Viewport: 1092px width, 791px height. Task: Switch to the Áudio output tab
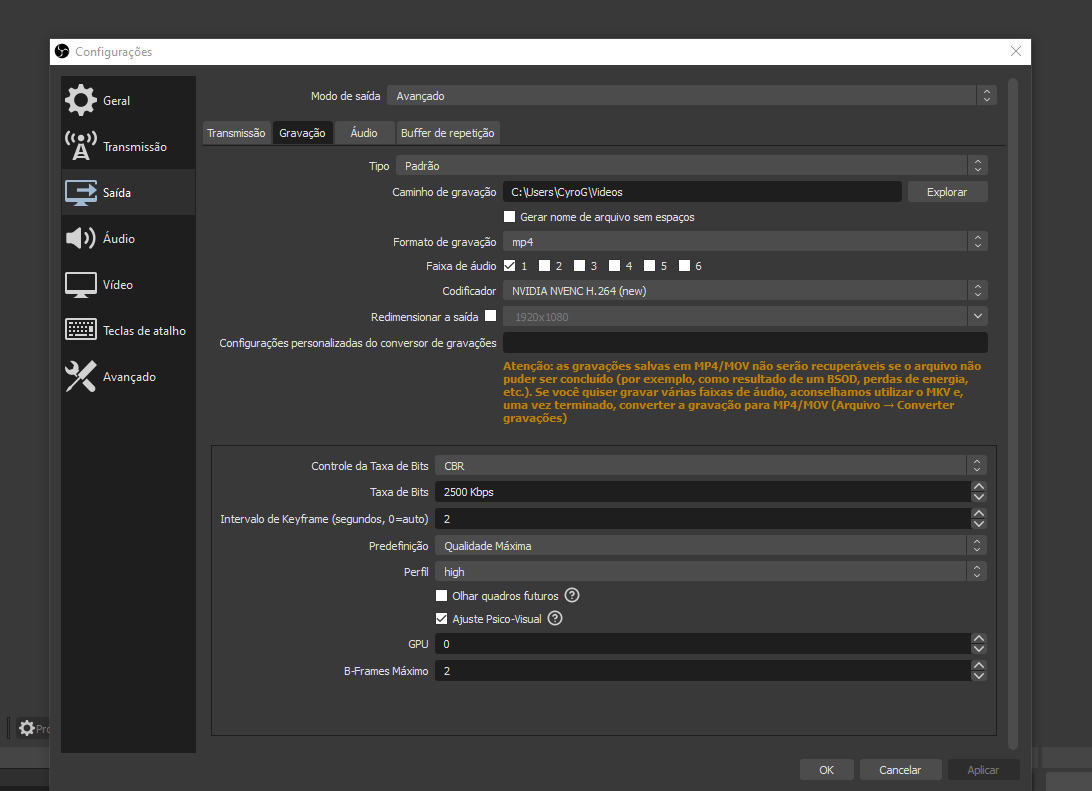point(364,133)
